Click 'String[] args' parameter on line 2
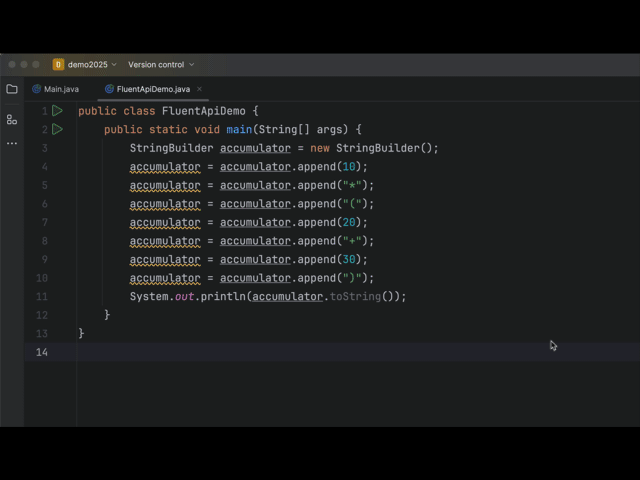The image size is (640, 480). coord(303,129)
